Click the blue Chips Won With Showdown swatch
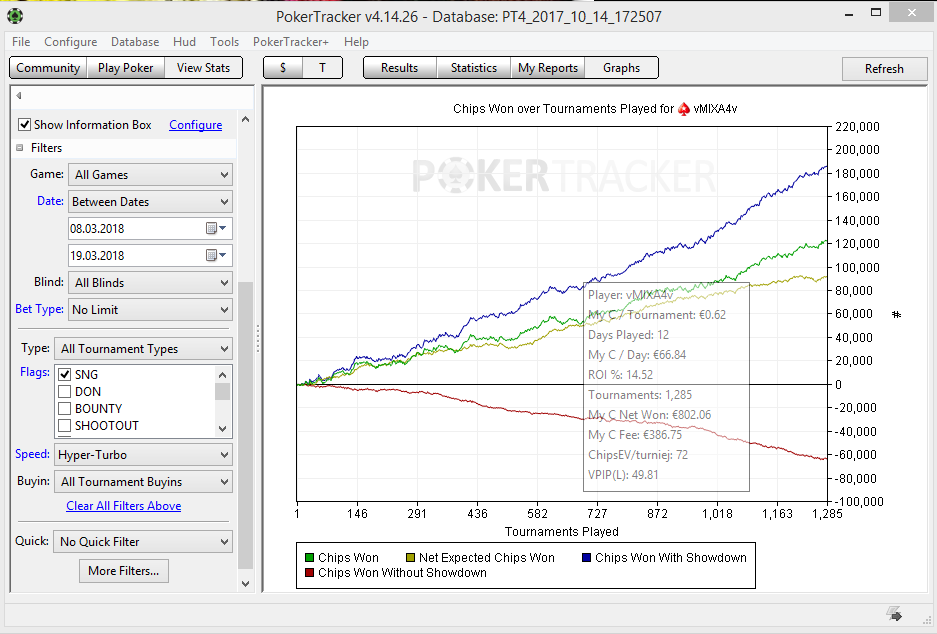937x634 pixels. pyautogui.click(x=586, y=558)
